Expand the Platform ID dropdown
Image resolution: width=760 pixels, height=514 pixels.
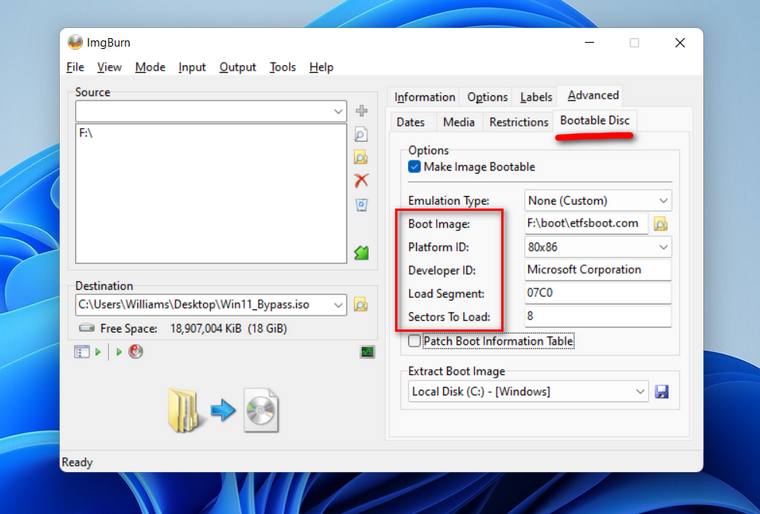(x=663, y=247)
